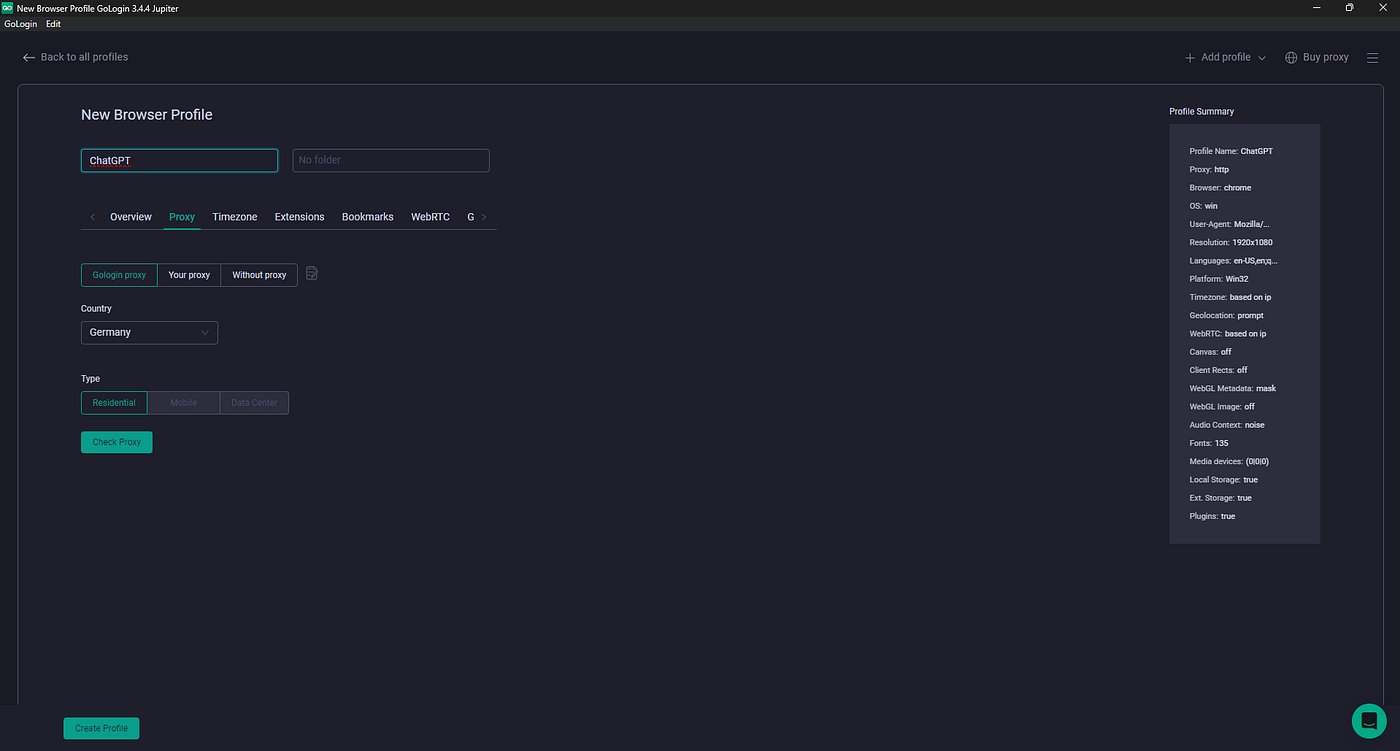Click the back arrow icon

(29, 57)
